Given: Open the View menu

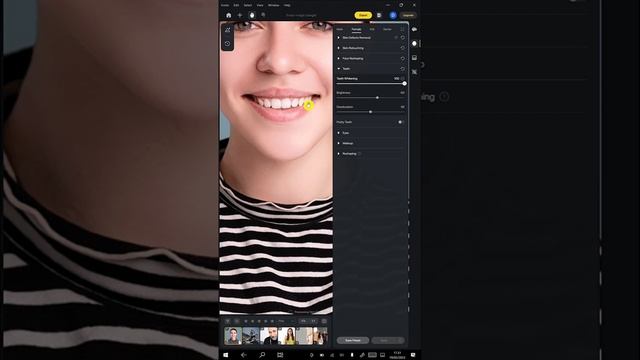Looking at the screenshot, I should [x=260, y=5].
